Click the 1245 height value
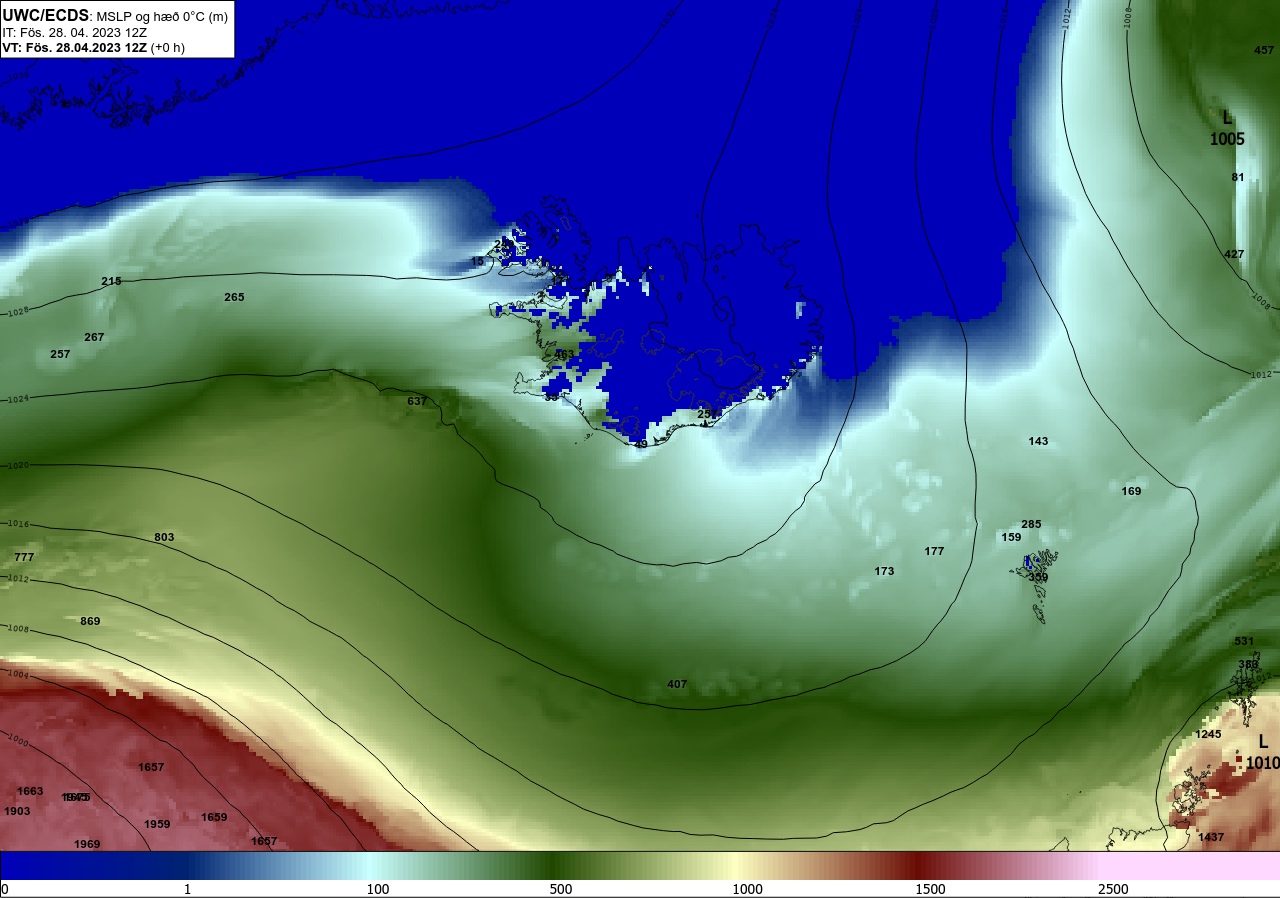The image size is (1280, 898). pyautogui.click(x=1208, y=734)
